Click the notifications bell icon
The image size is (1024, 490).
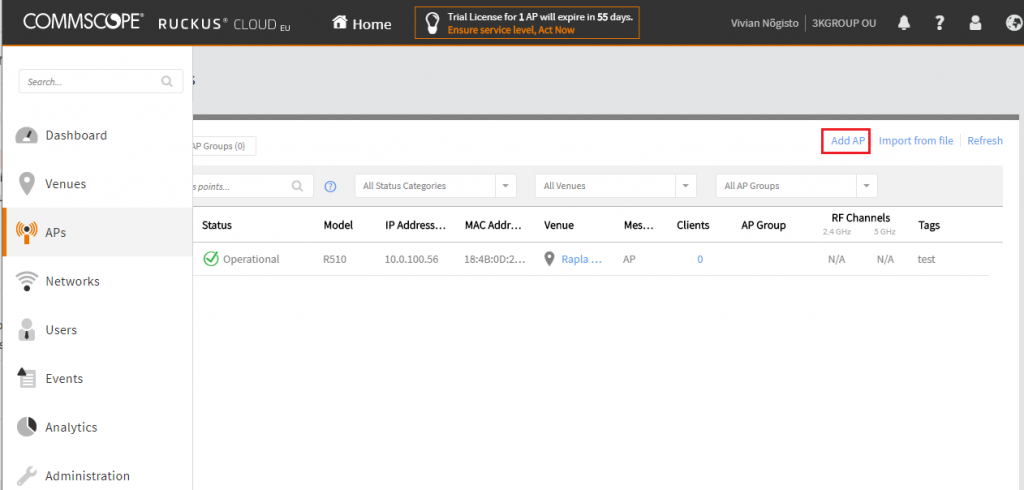pyautogui.click(x=904, y=23)
